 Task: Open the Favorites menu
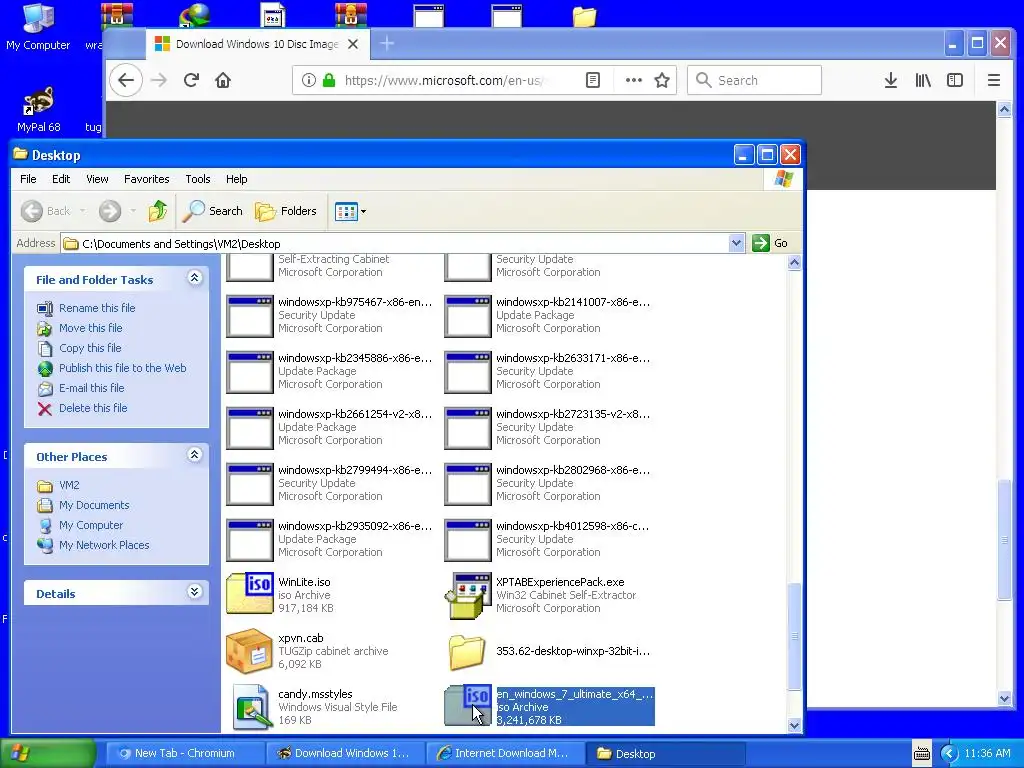(146, 179)
